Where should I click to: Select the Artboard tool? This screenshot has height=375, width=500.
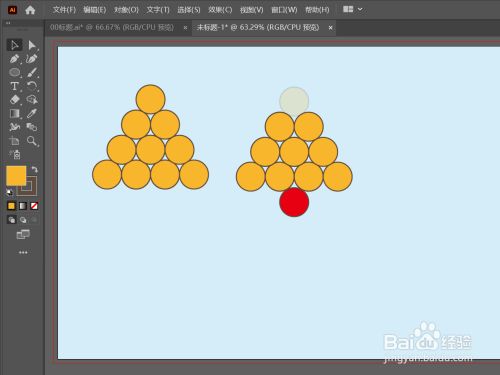tap(14, 141)
